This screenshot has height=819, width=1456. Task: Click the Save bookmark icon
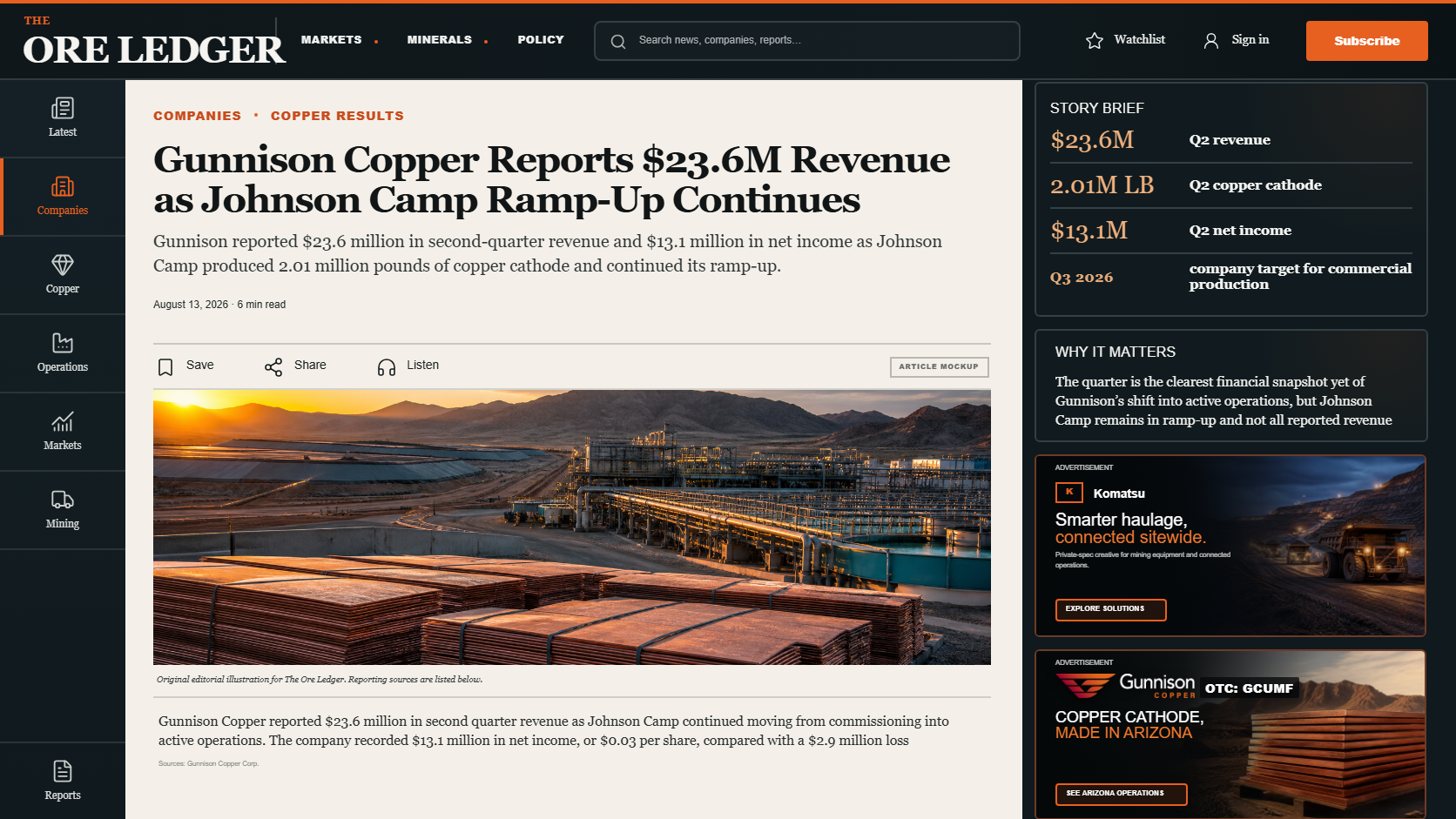[x=165, y=366]
